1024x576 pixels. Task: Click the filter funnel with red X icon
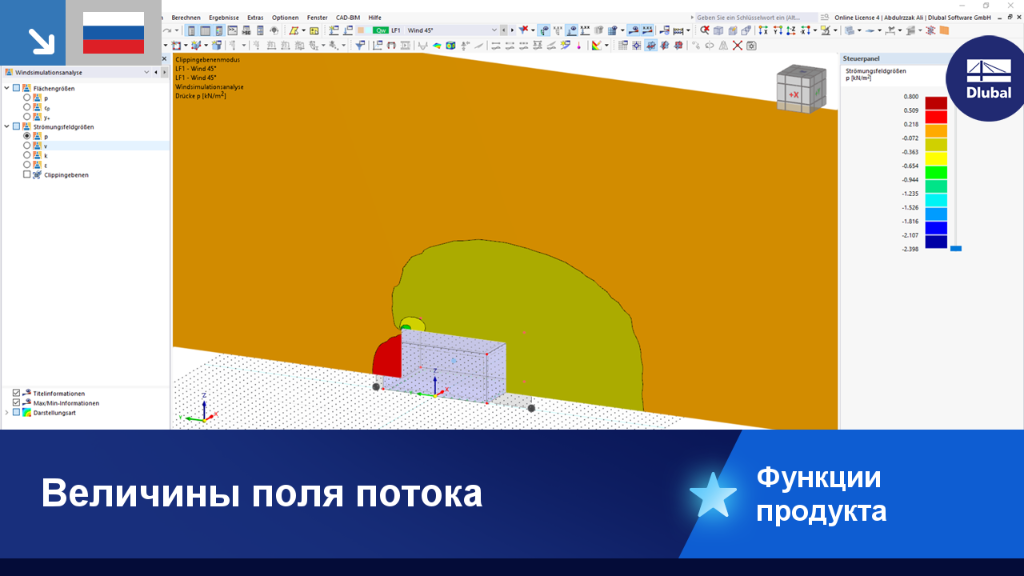(524, 30)
